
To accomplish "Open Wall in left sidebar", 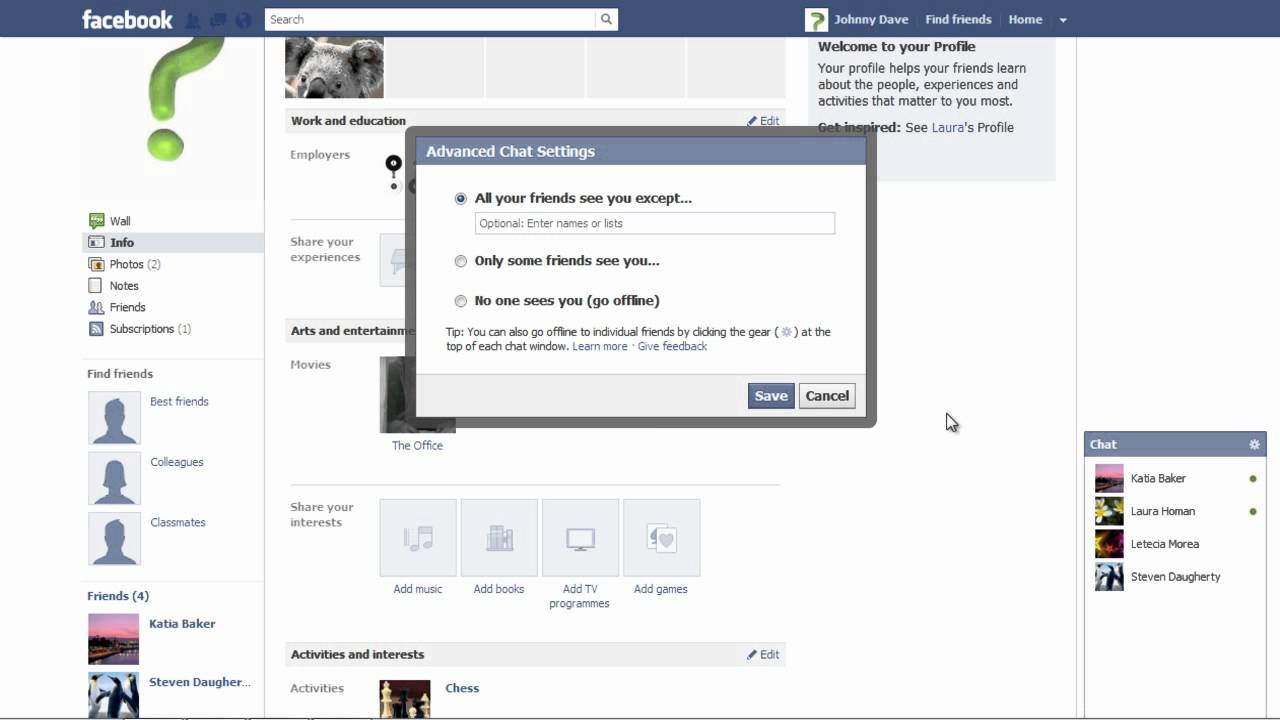I will (x=120, y=221).
